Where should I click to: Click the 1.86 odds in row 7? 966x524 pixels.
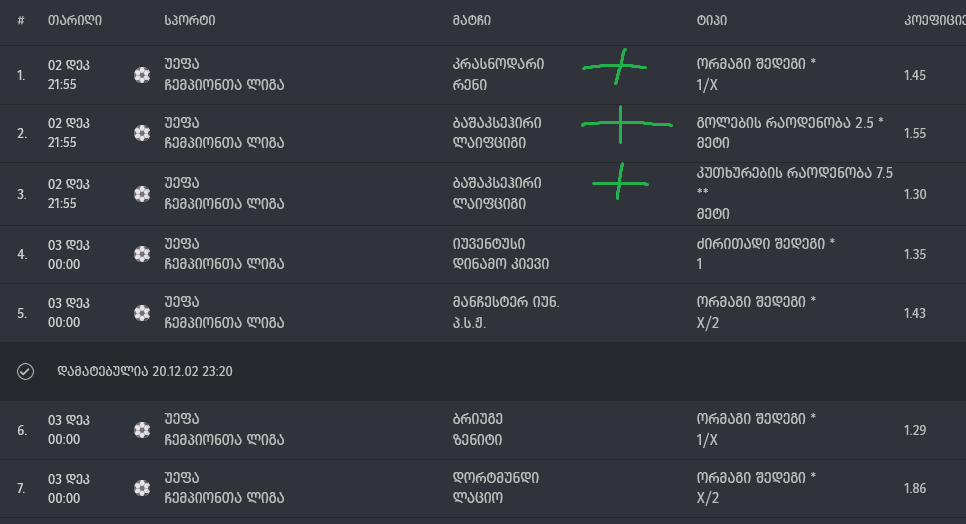pyautogui.click(x=915, y=488)
